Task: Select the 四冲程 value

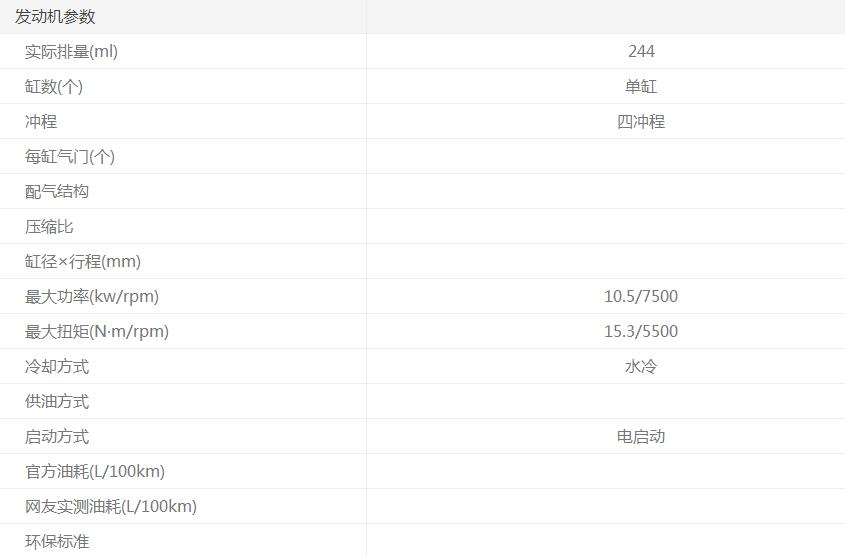Action: 641,122
